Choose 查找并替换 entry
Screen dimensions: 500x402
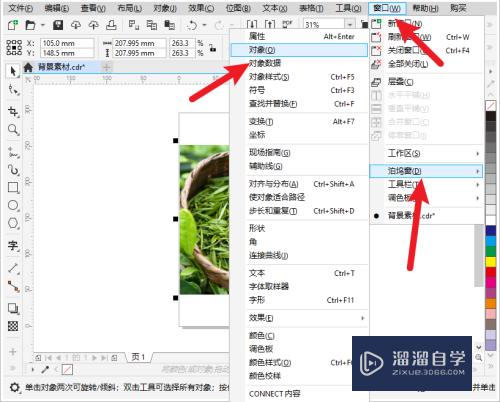299,104
